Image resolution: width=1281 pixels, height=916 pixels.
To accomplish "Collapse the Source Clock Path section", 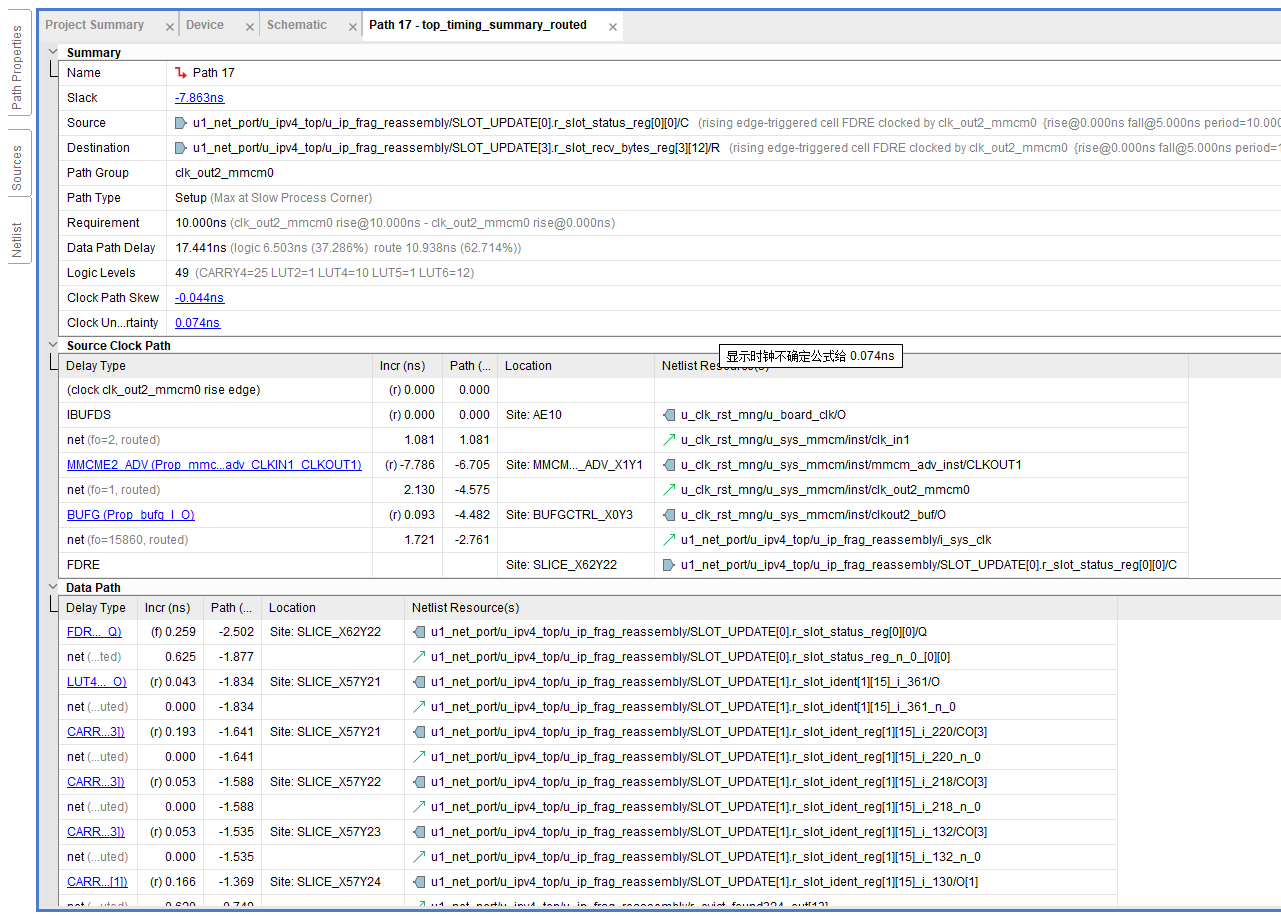I will (x=53, y=345).
